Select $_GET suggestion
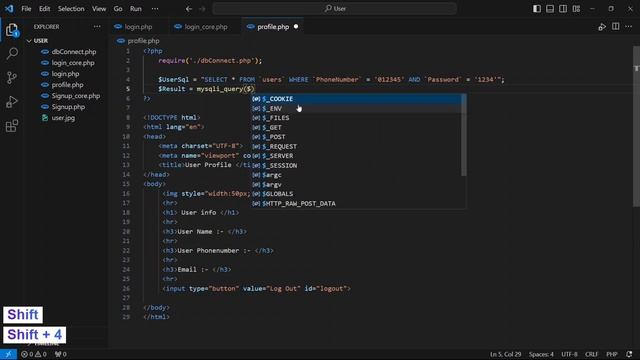The image size is (640, 360). click(x=356, y=127)
